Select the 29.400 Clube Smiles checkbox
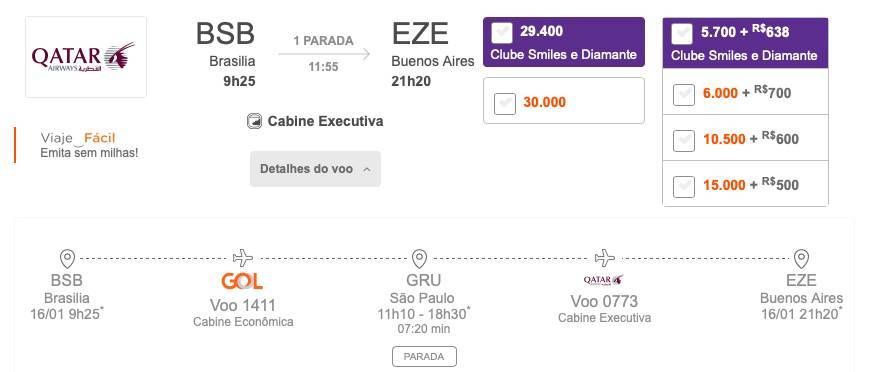The width and height of the screenshot is (877, 372). [x=502, y=32]
